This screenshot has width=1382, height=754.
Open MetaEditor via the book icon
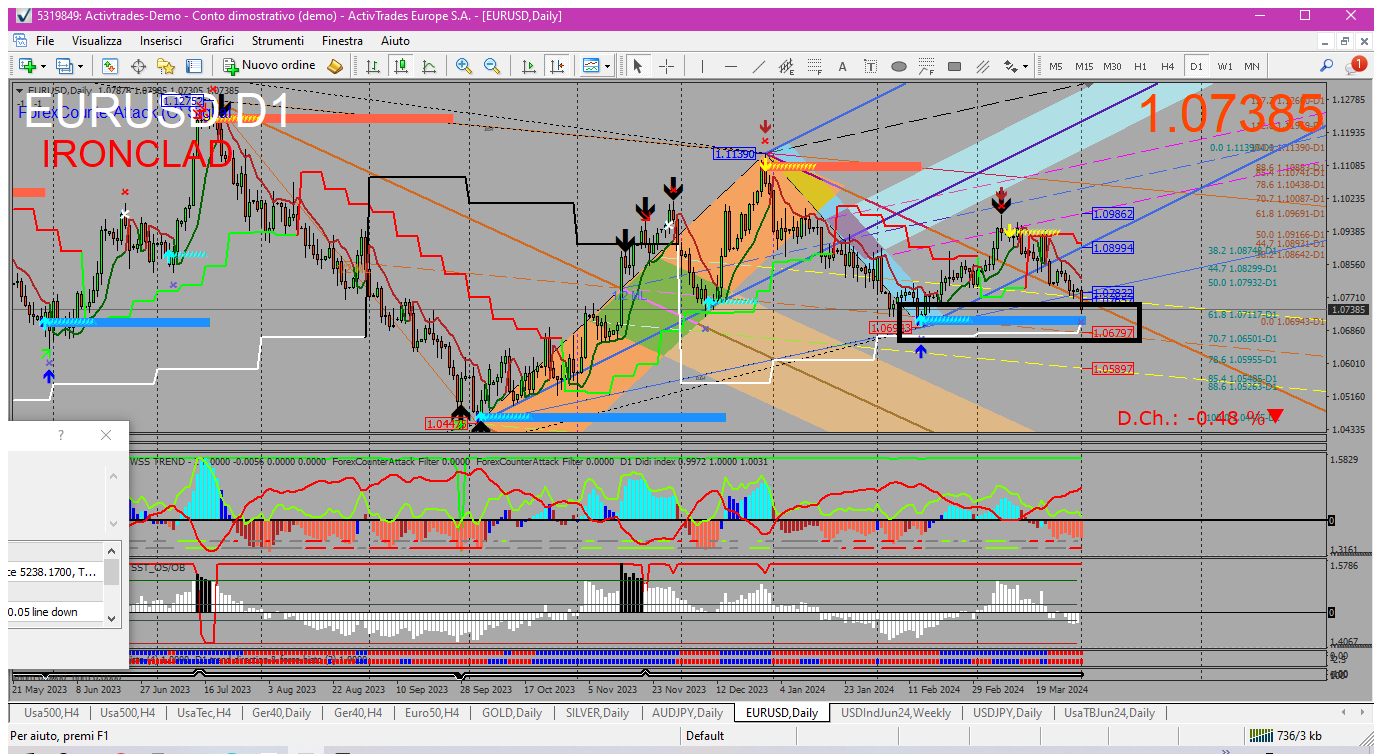336,66
